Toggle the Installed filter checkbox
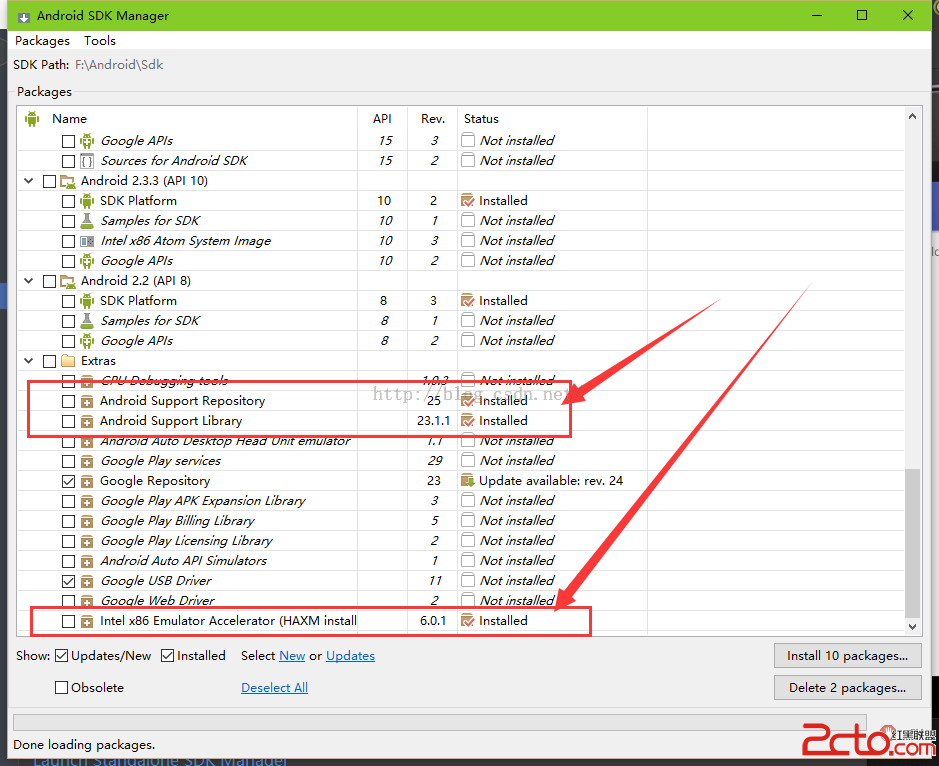Image resolution: width=939 pixels, height=766 pixels. (168, 656)
